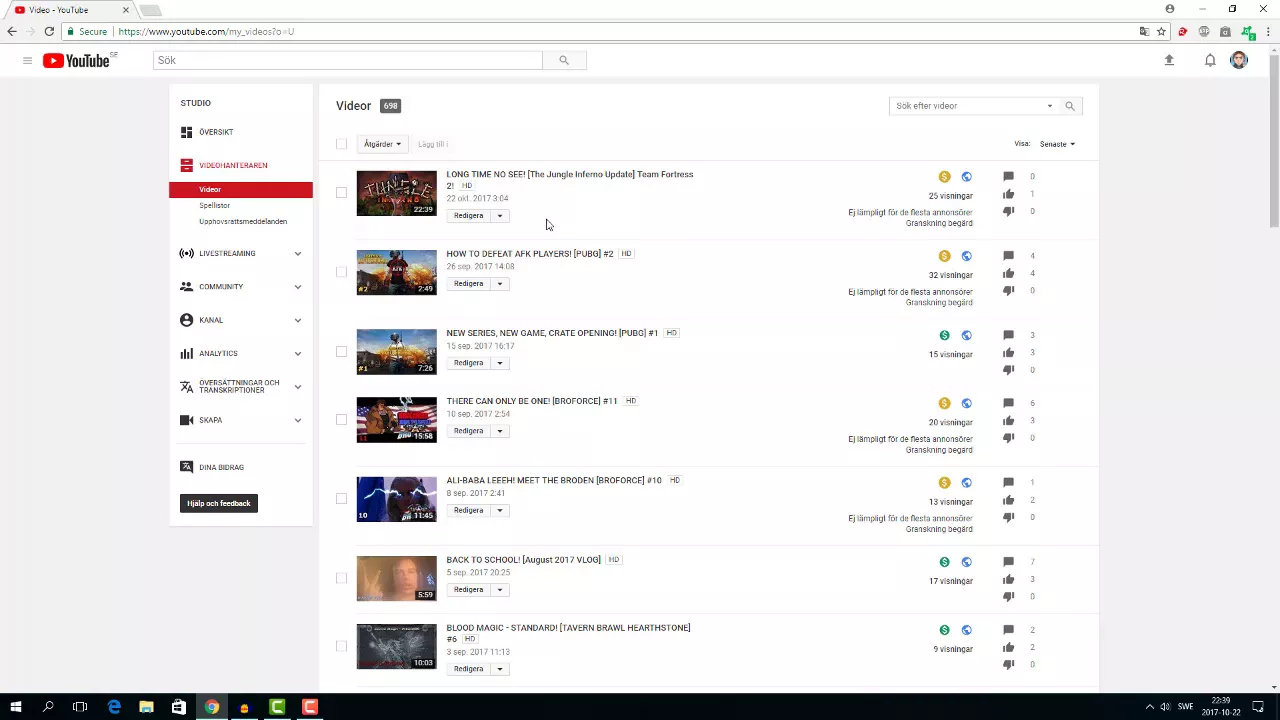The image size is (1280, 720).
Task: Open the account avatar menu
Action: [1239, 61]
